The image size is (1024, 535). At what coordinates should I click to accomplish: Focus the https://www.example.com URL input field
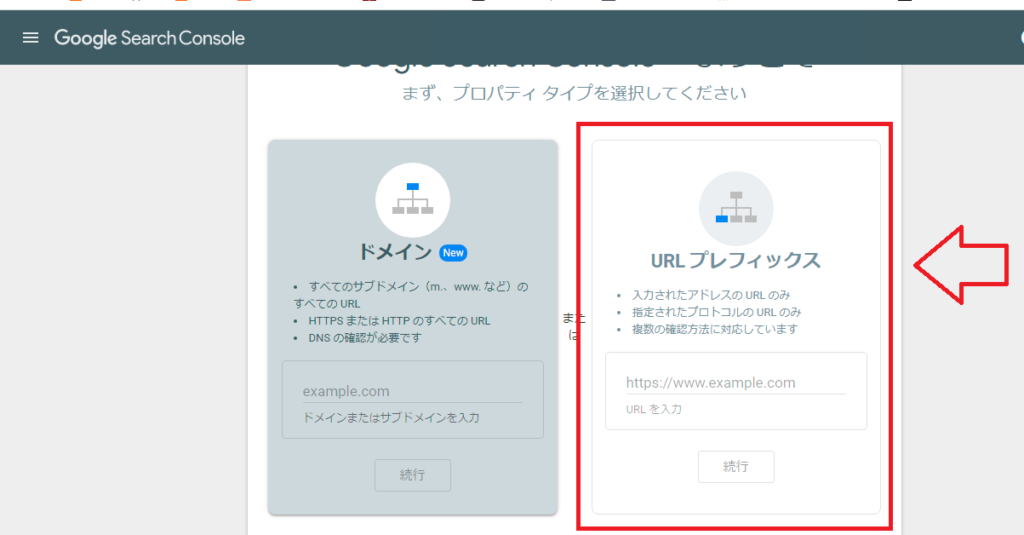pos(736,383)
